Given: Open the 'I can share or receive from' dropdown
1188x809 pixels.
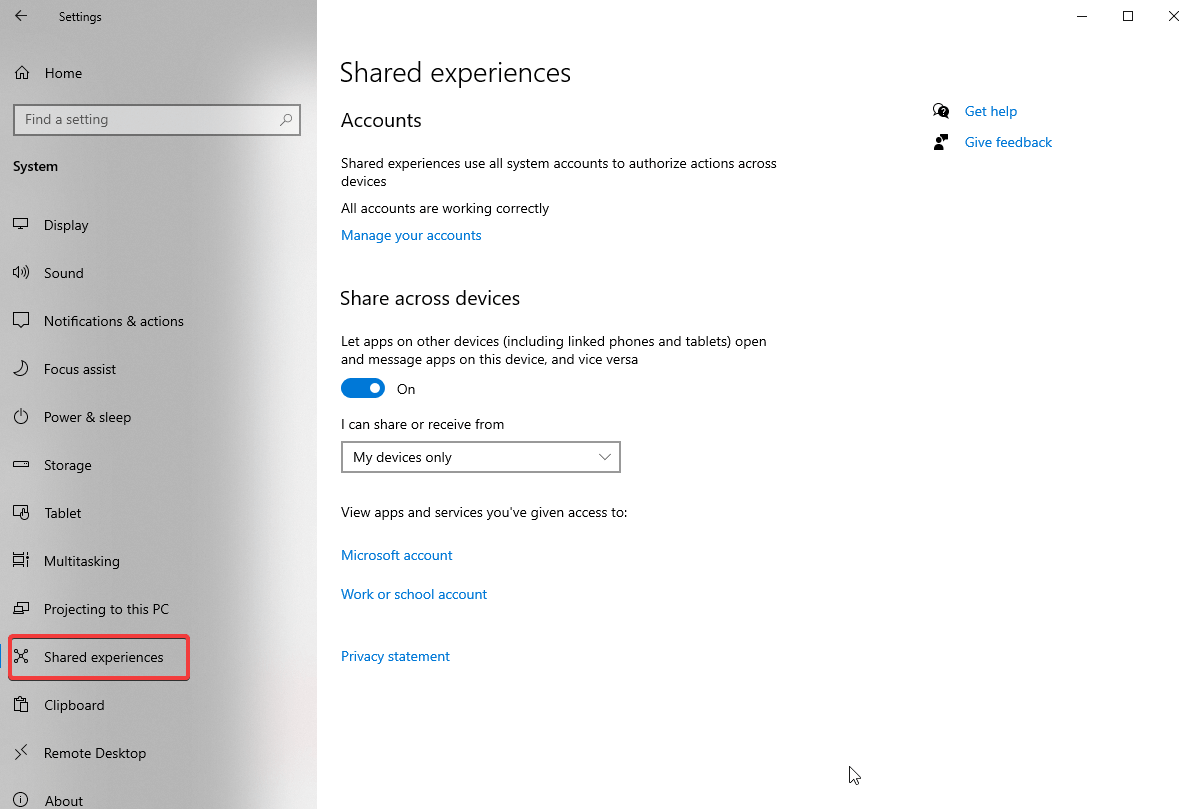Looking at the screenshot, I should (x=480, y=457).
